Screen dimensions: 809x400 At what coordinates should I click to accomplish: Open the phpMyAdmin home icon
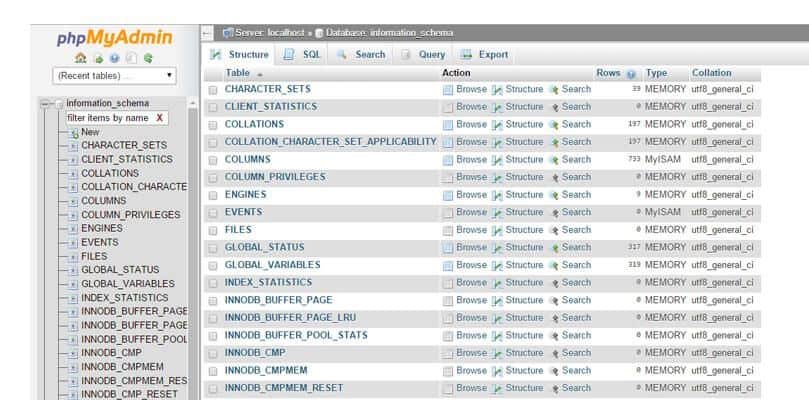80,58
